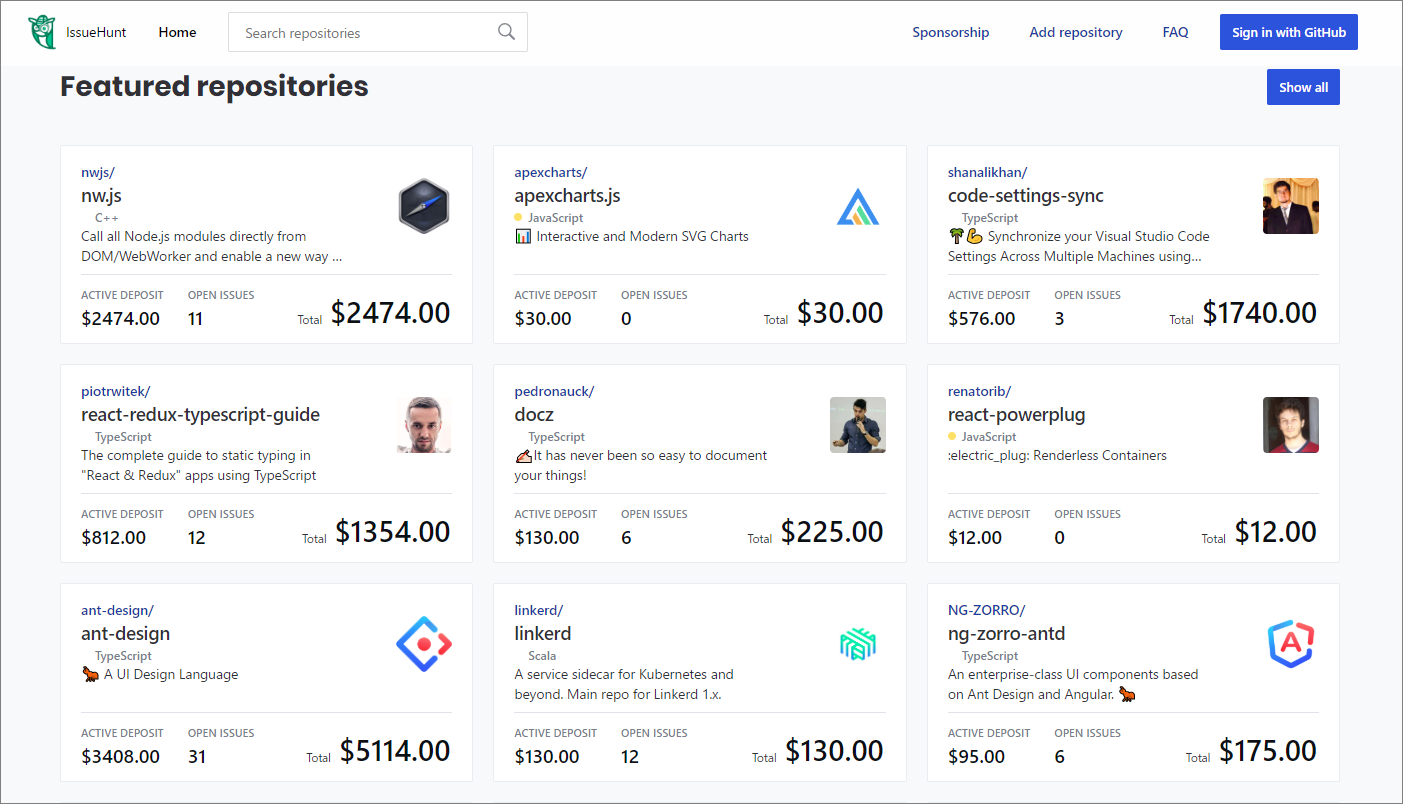Click the yellow JavaScript dot on apexcharts.js
Image resolution: width=1403 pixels, height=804 pixels.
coord(518,217)
